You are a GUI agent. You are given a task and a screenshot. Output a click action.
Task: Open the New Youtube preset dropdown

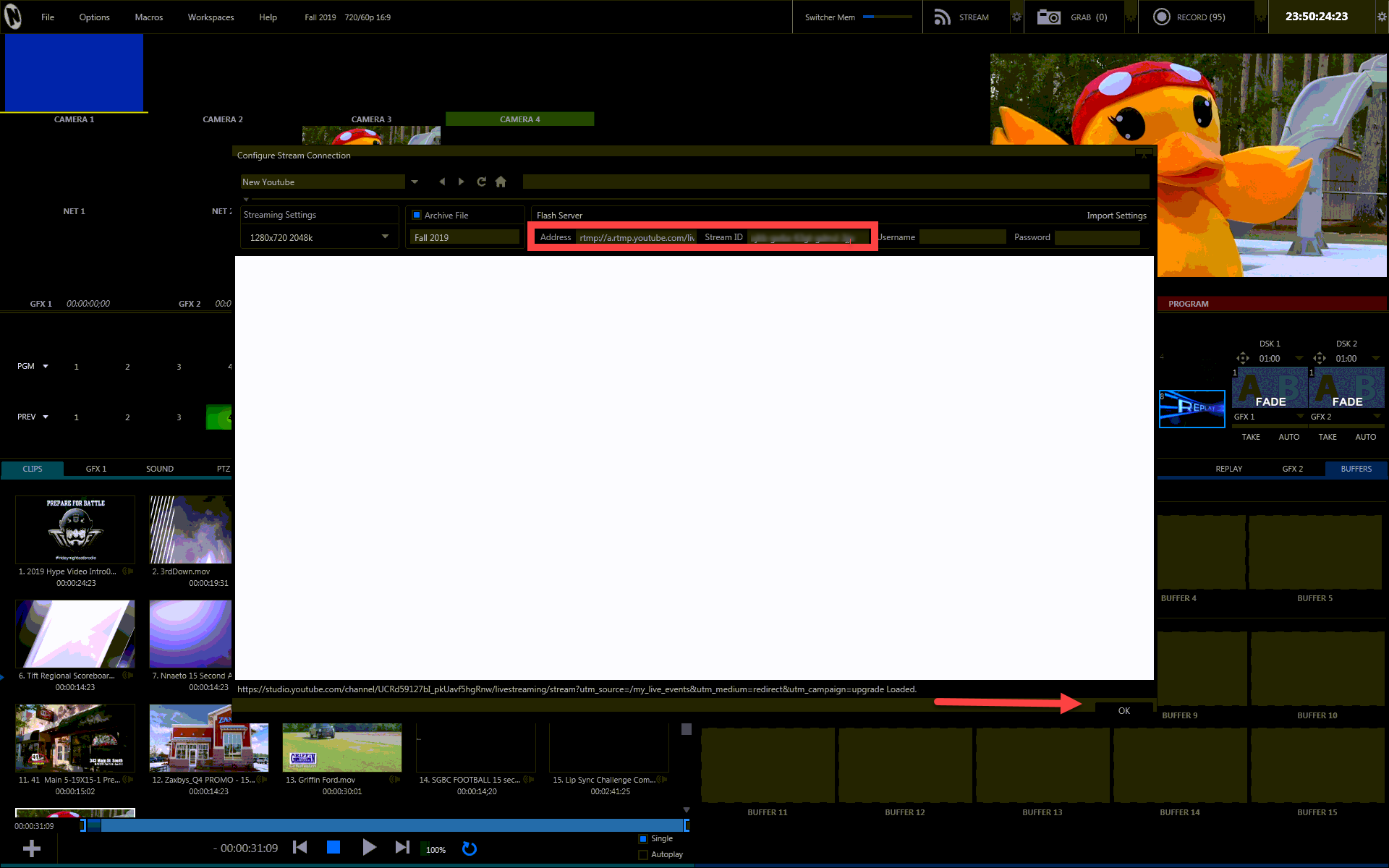tap(415, 182)
